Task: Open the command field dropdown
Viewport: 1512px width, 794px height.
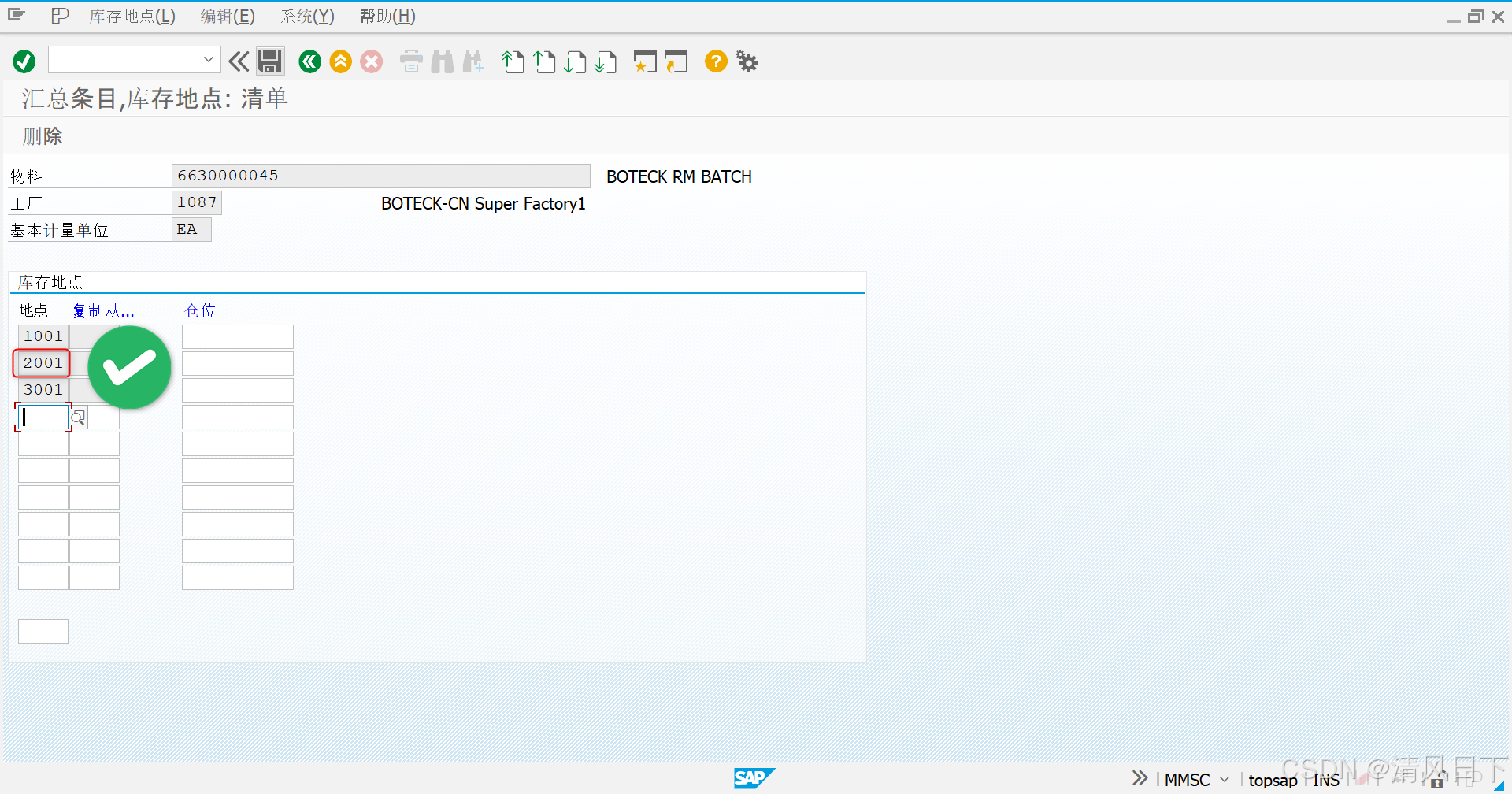Action: 208,59
